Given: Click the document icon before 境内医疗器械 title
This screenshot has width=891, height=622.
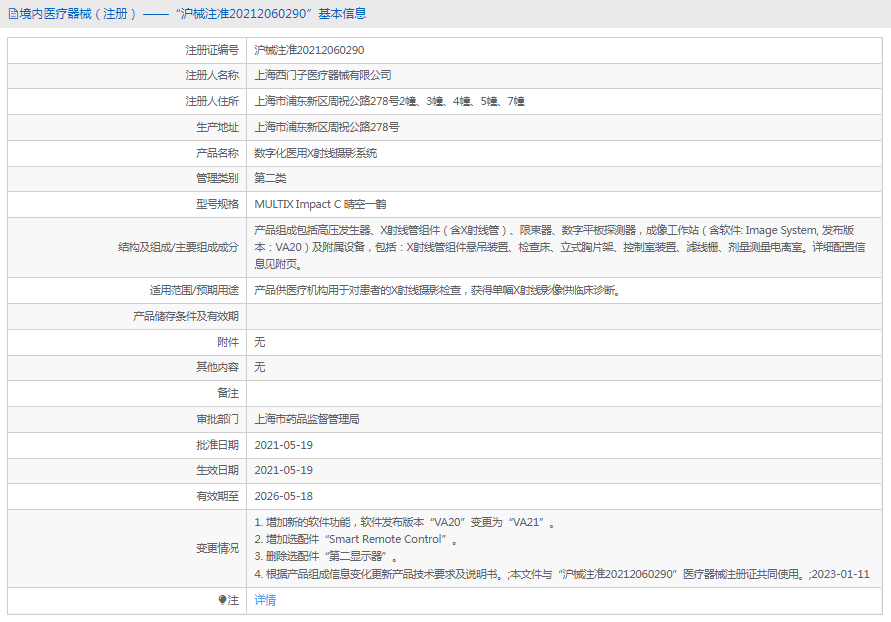Looking at the screenshot, I should pos(13,14).
